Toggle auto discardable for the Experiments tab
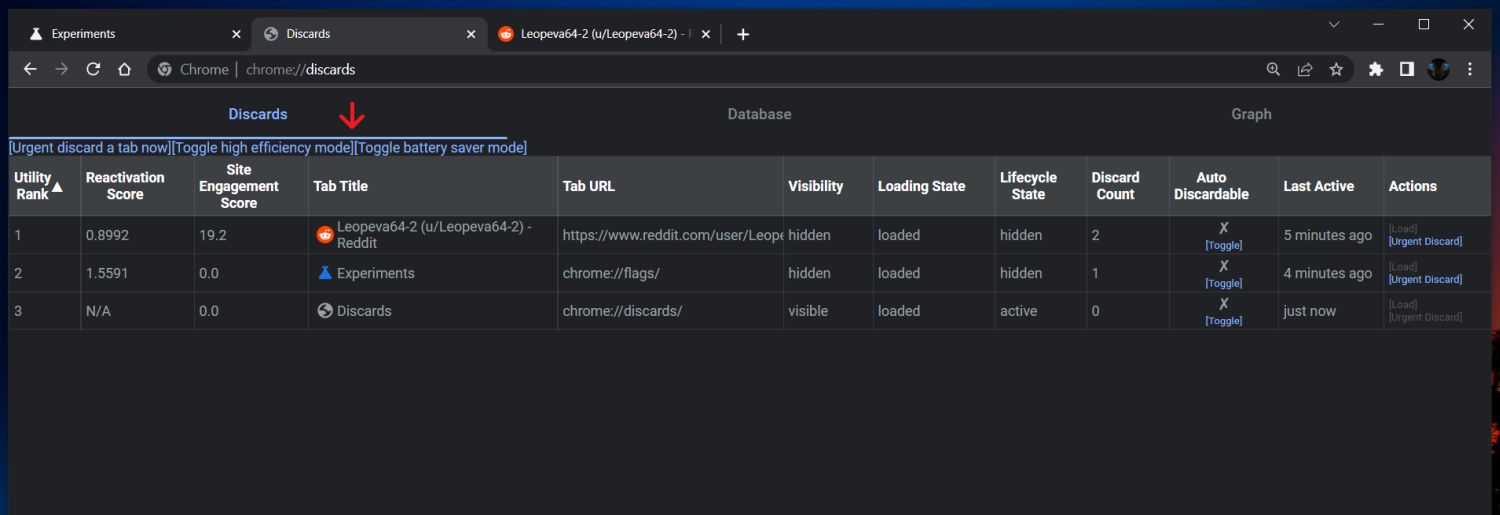 (x=1223, y=283)
